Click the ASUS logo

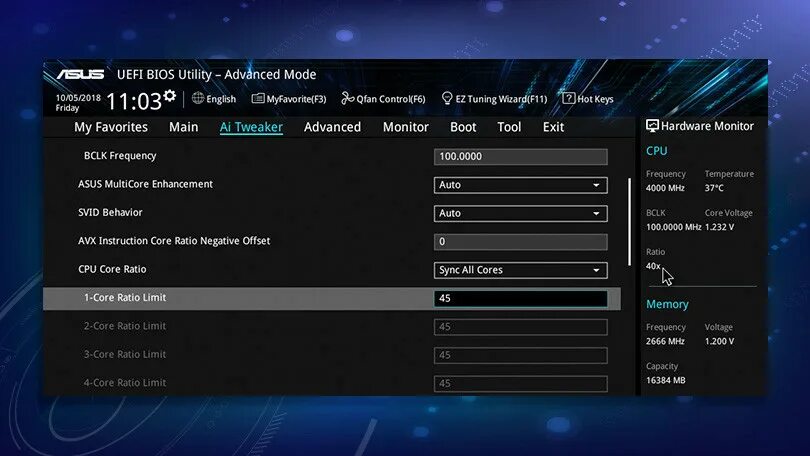pos(81,74)
